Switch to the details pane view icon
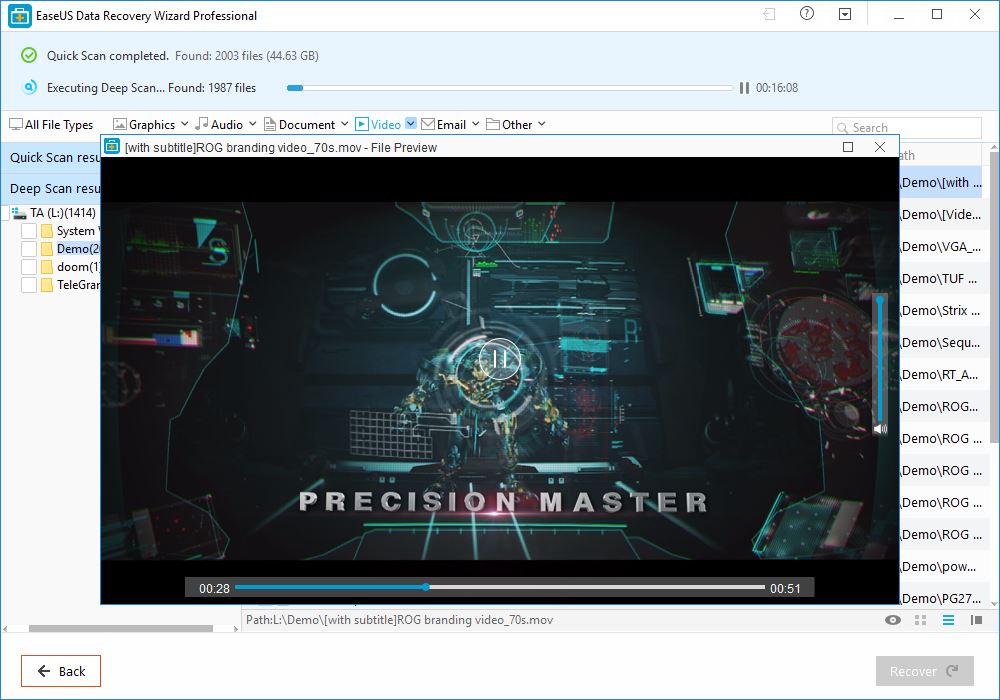The height and width of the screenshot is (700, 1000). (x=976, y=620)
